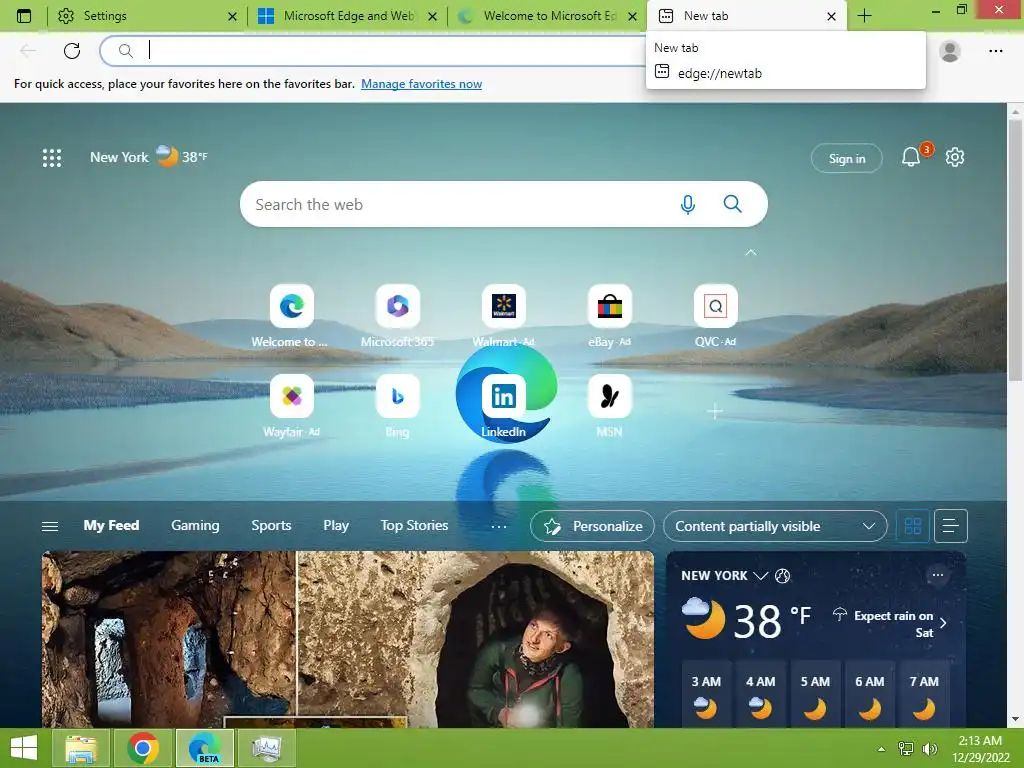Open Edge settings and more menu
The width and height of the screenshot is (1024, 768).
tap(995, 50)
